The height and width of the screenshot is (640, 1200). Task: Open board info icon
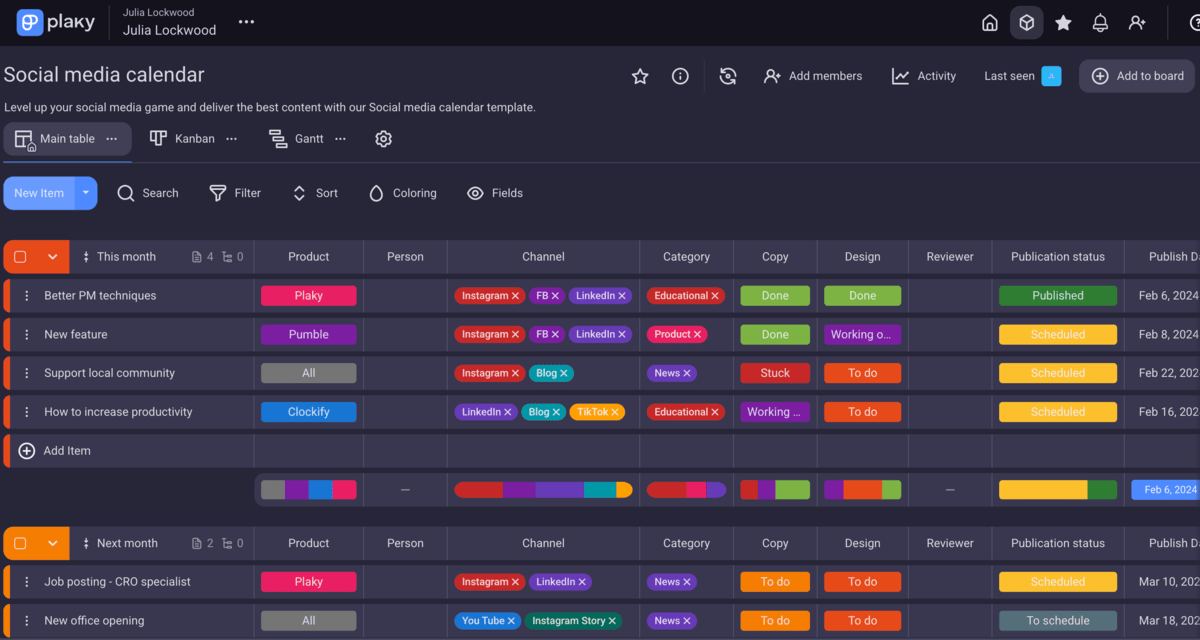tap(680, 76)
